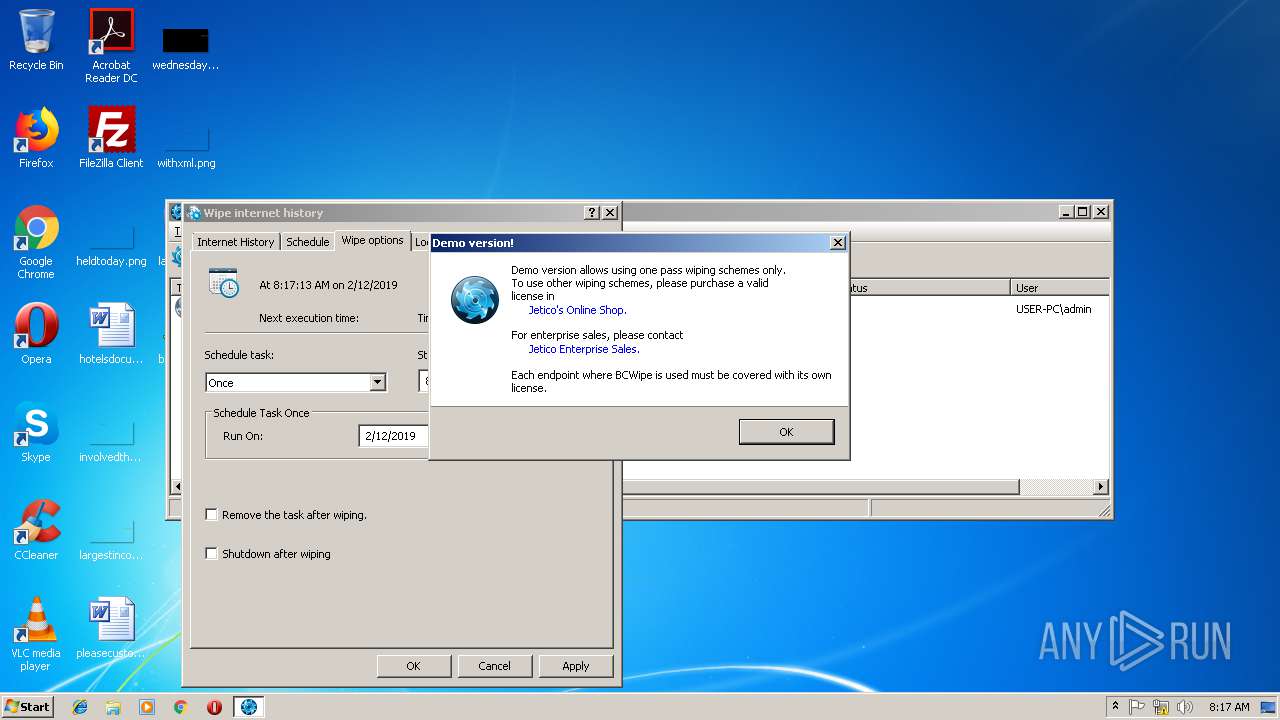Click Internet Explorer taskbar icon
Image resolution: width=1280 pixels, height=720 pixels.
click(x=80, y=707)
